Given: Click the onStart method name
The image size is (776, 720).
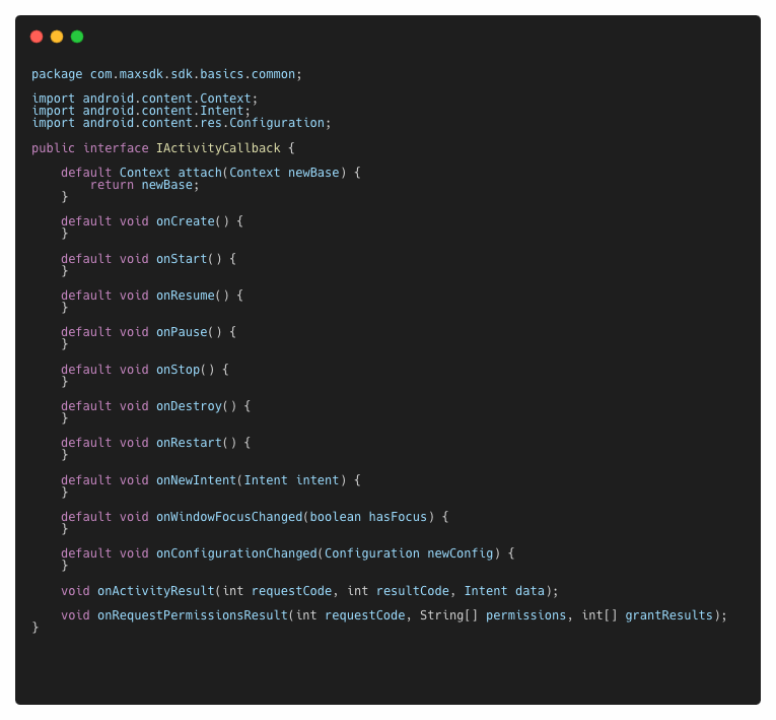Looking at the screenshot, I should pyautogui.click(x=182, y=259).
